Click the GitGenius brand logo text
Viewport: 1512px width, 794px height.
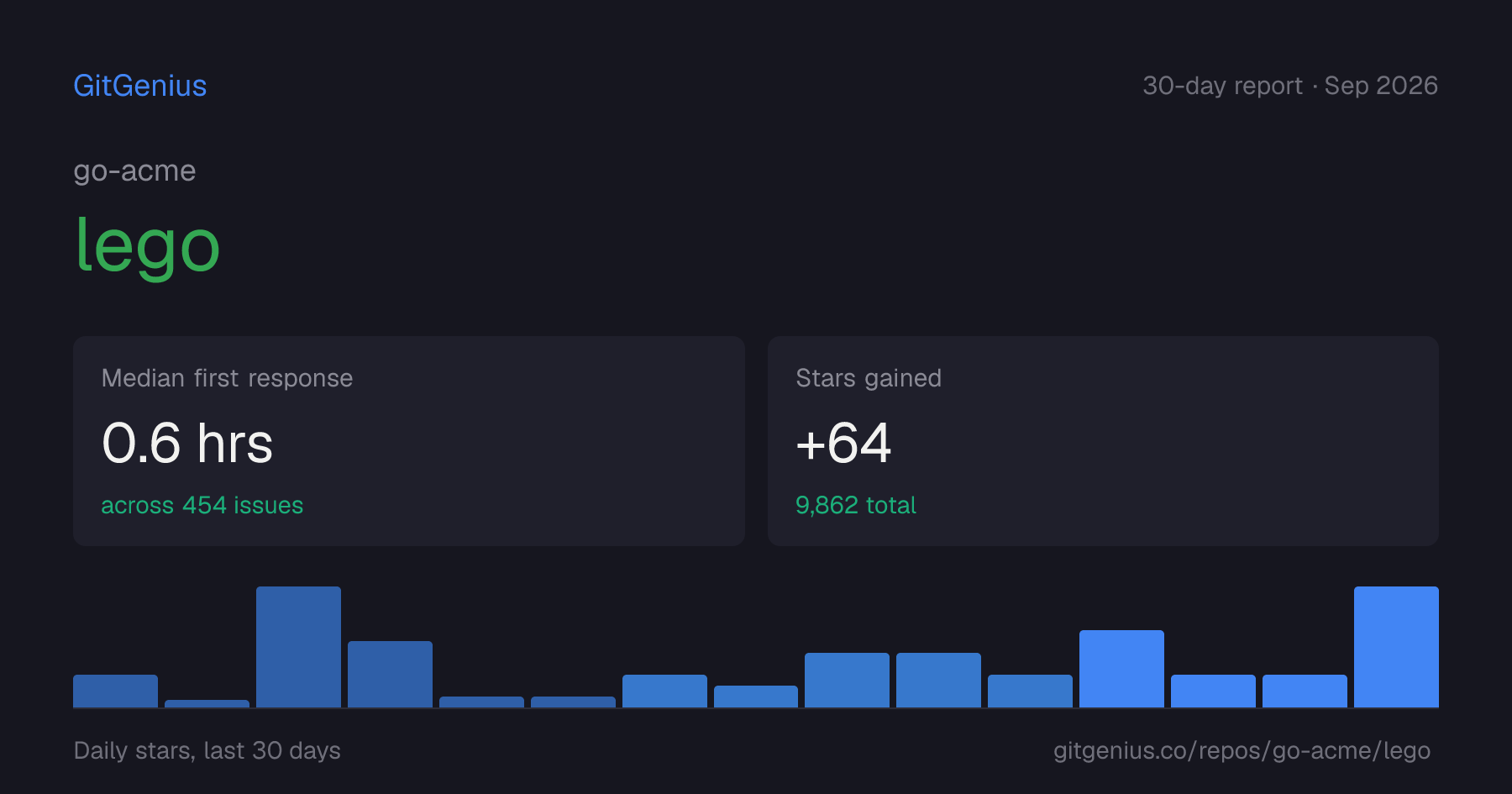(x=139, y=86)
